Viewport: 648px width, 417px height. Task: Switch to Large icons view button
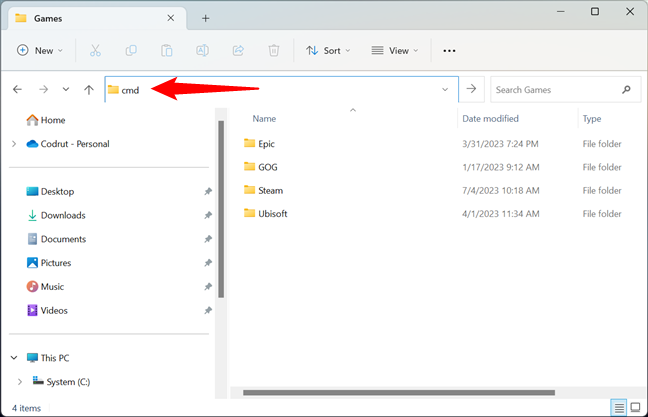[x=636, y=407]
